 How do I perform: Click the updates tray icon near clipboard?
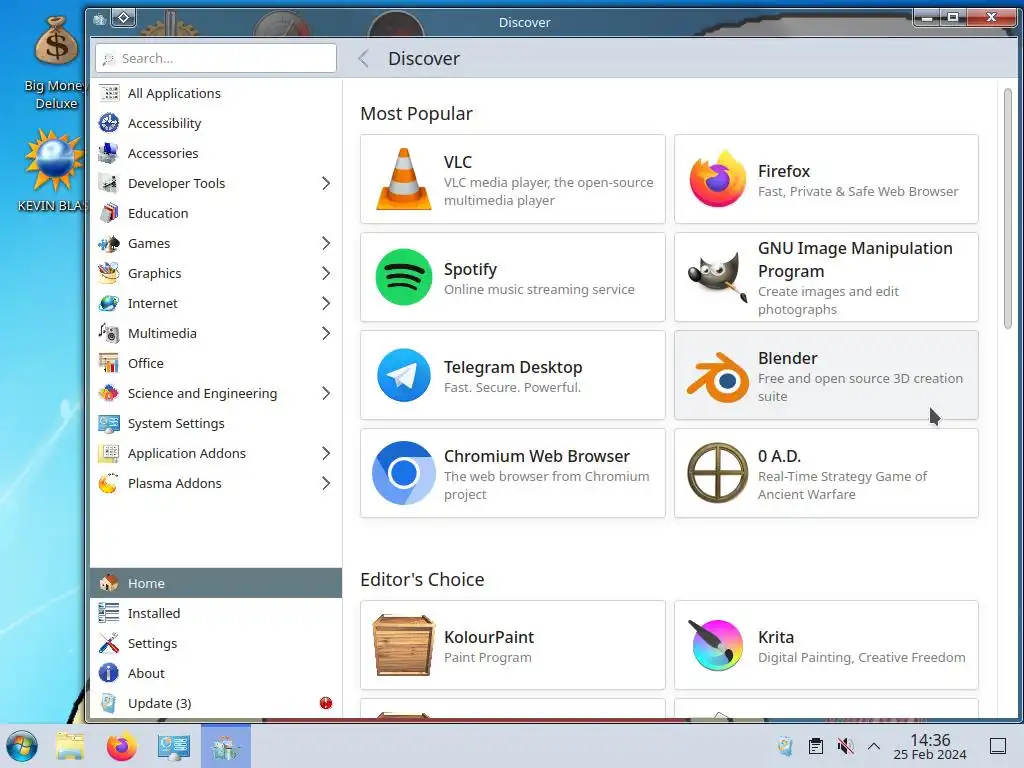(786, 746)
